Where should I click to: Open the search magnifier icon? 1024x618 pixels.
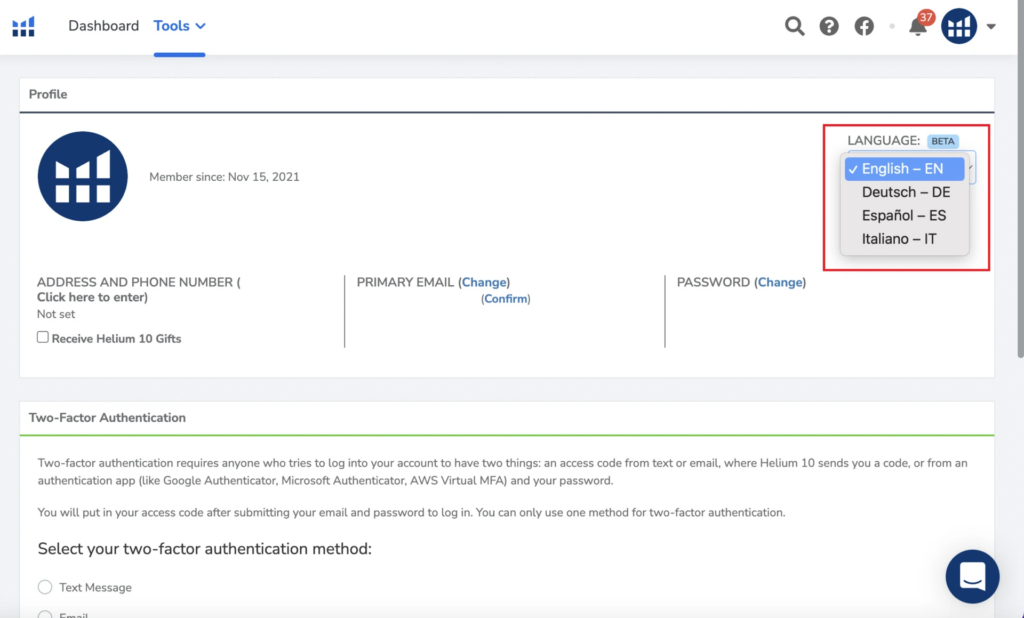pos(794,27)
